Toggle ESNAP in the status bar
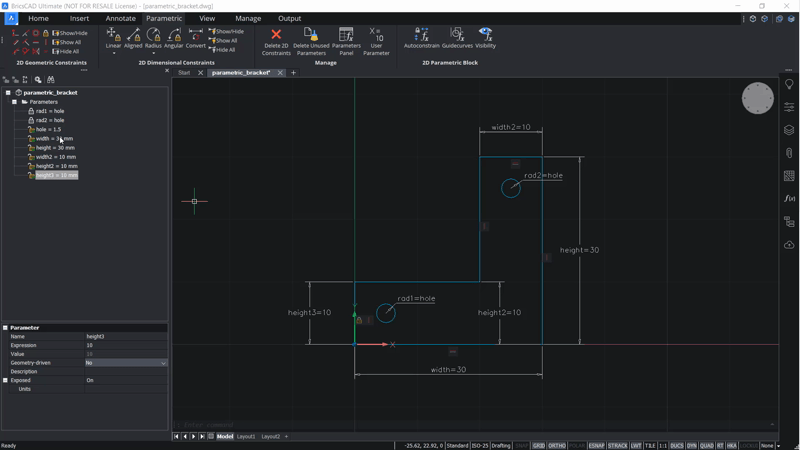This screenshot has width=800, height=450. [x=596, y=445]
